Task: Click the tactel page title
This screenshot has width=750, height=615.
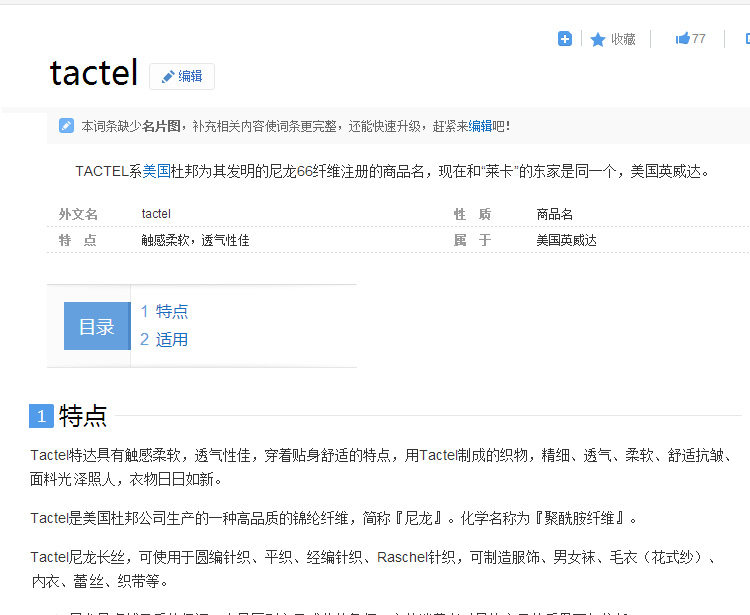Action: [x=93, y=72]
